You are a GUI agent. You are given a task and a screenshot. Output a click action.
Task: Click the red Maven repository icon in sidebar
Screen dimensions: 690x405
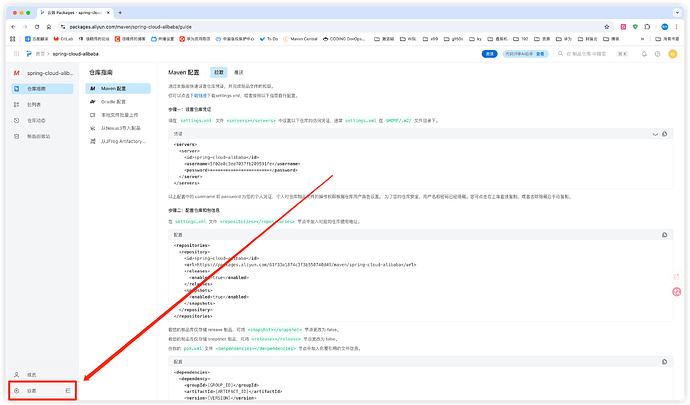(17, 73)
